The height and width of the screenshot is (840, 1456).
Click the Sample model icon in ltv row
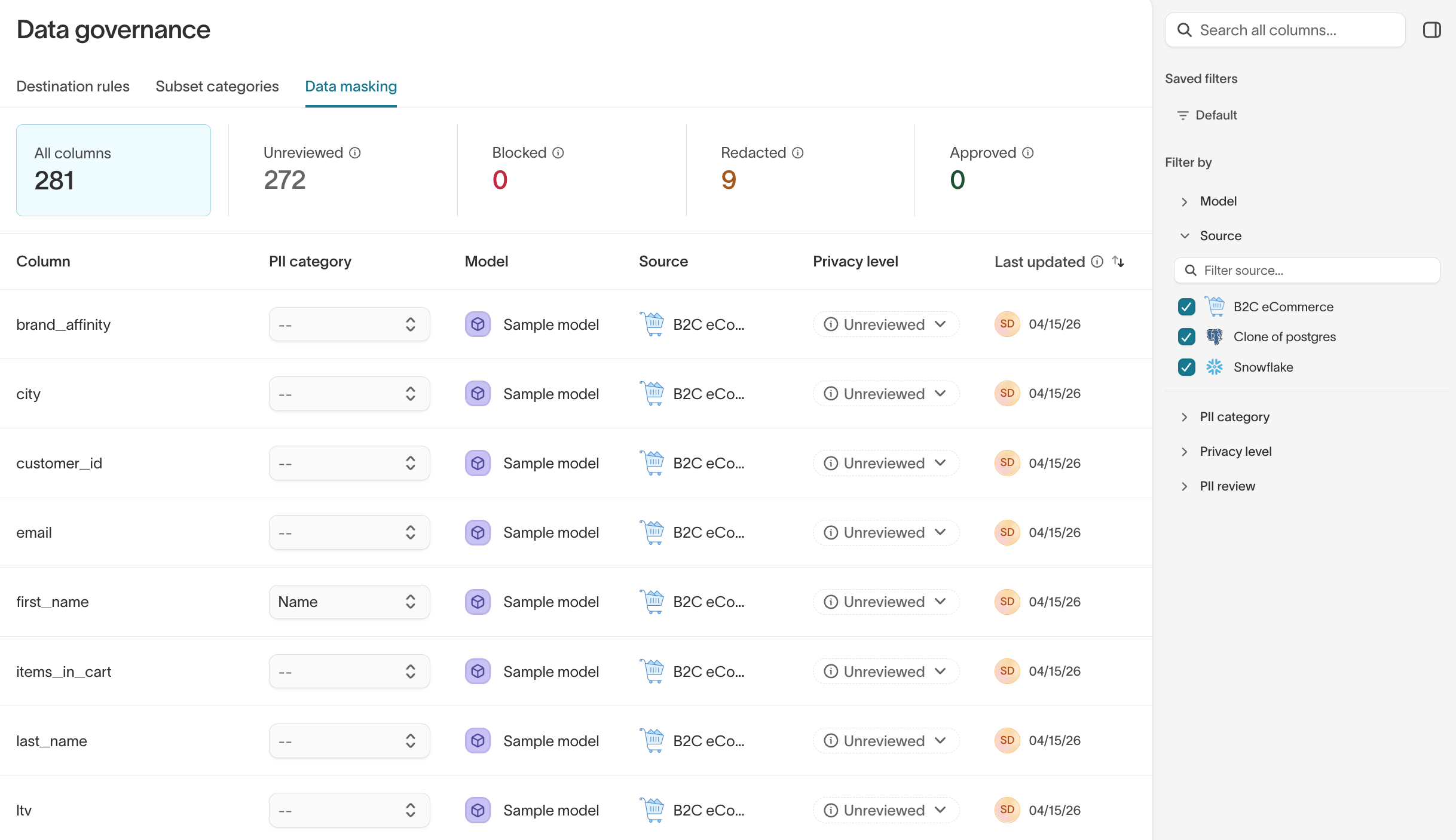478,810
